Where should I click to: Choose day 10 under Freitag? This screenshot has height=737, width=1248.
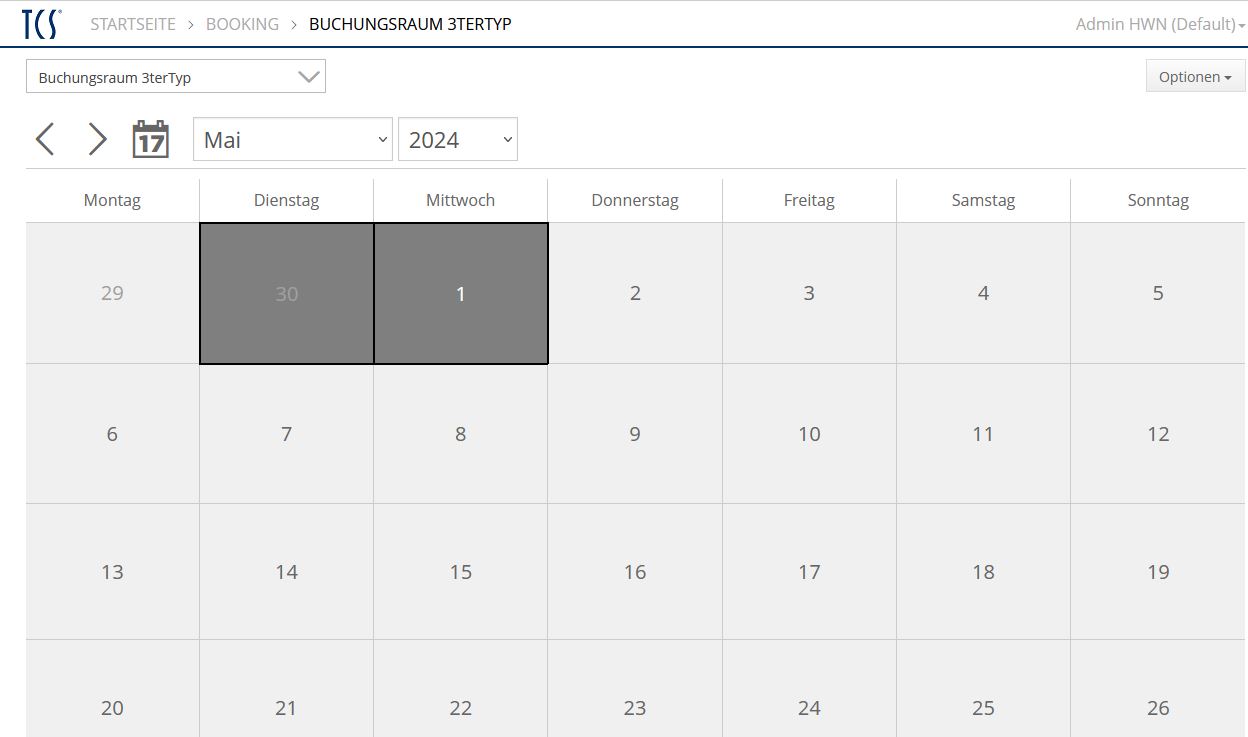(x=809, y=434)
